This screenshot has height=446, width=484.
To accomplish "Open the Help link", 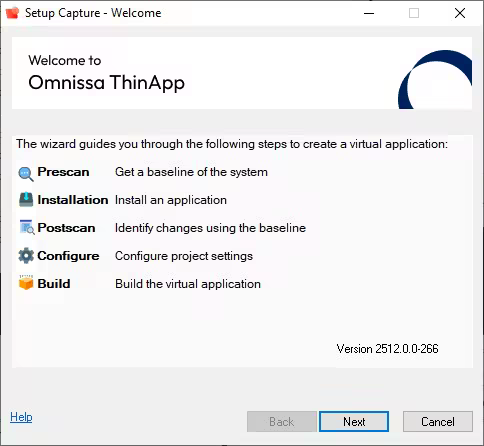I will pyautogui.click(x=21, y=417).
